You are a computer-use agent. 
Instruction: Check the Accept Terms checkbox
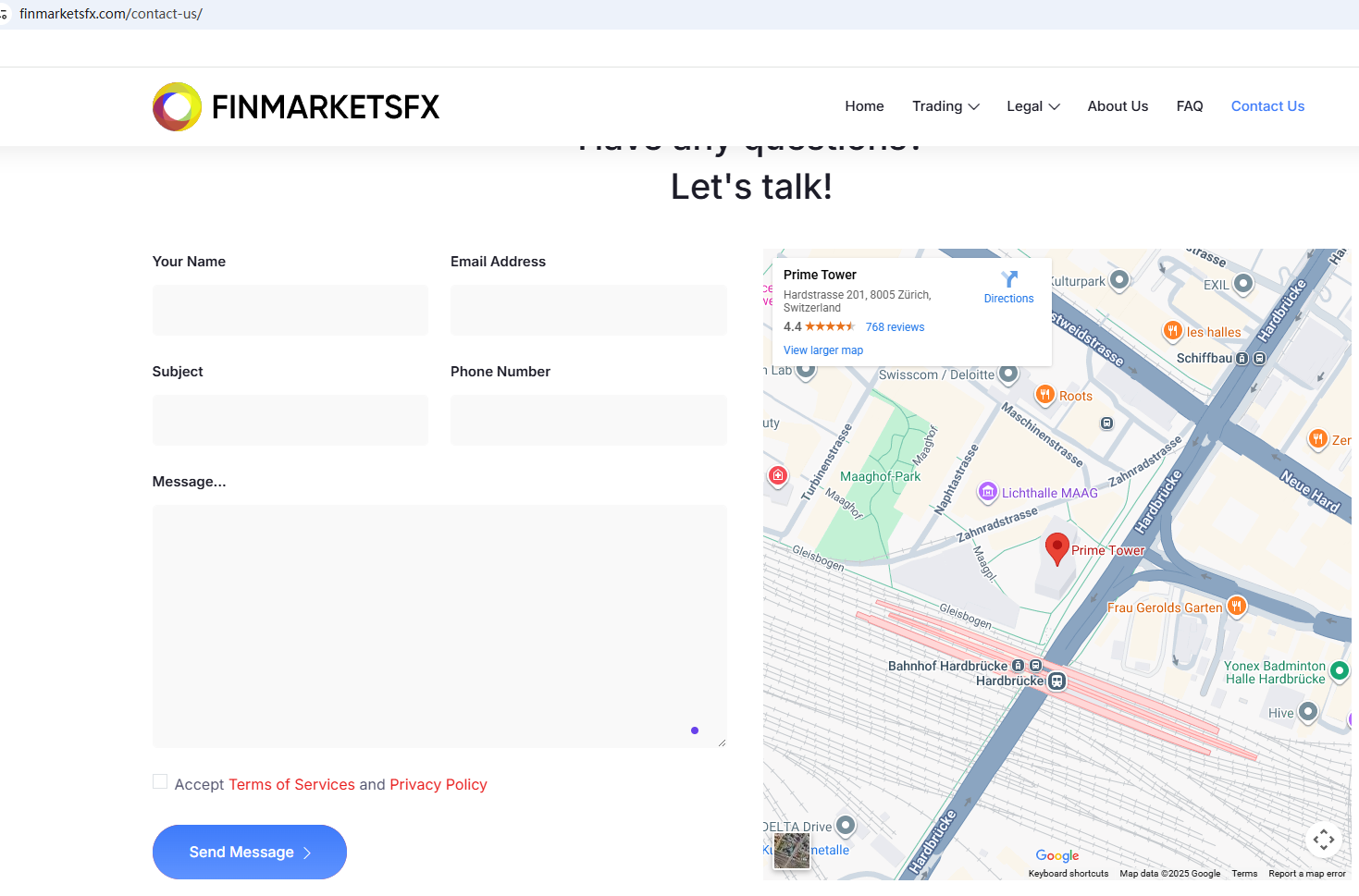[x=160, y=782]
